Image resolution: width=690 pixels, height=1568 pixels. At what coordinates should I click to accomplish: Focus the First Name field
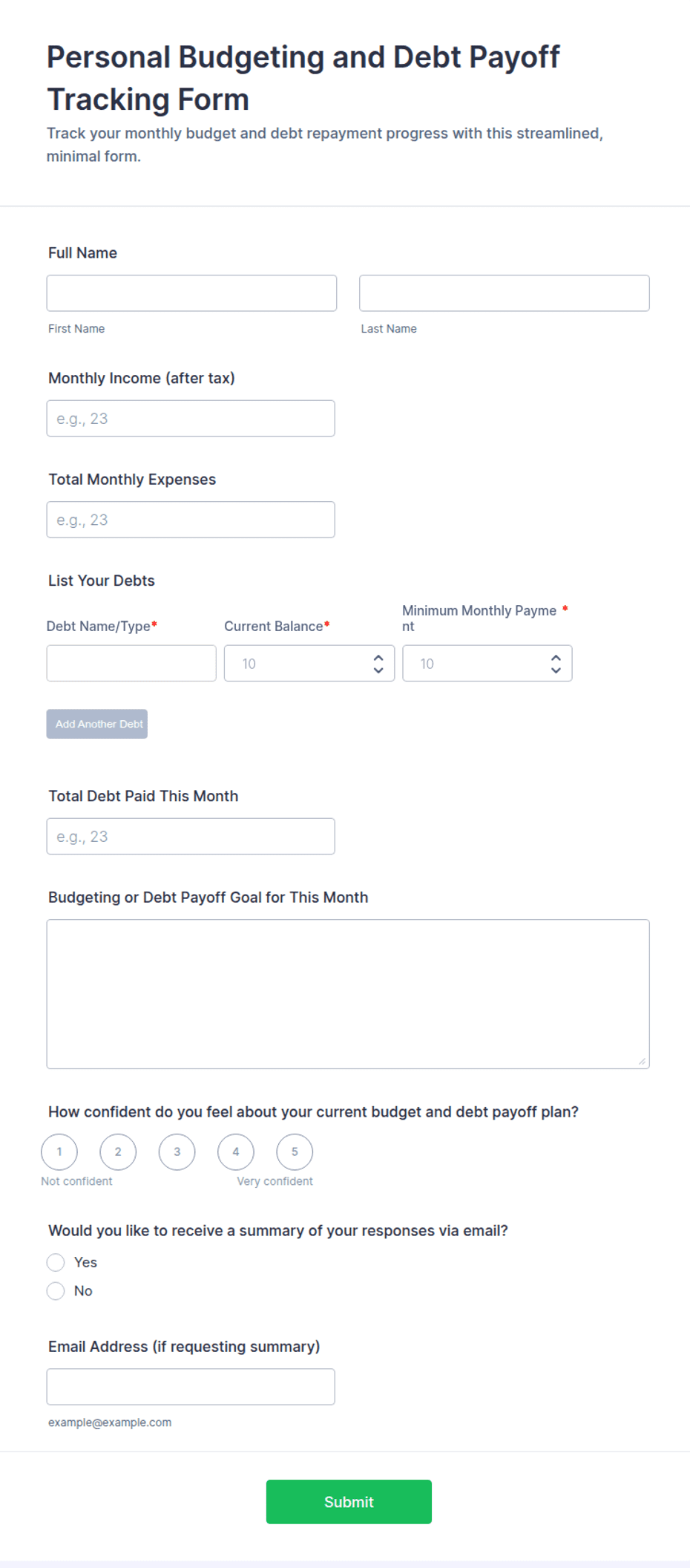[191, 293]
